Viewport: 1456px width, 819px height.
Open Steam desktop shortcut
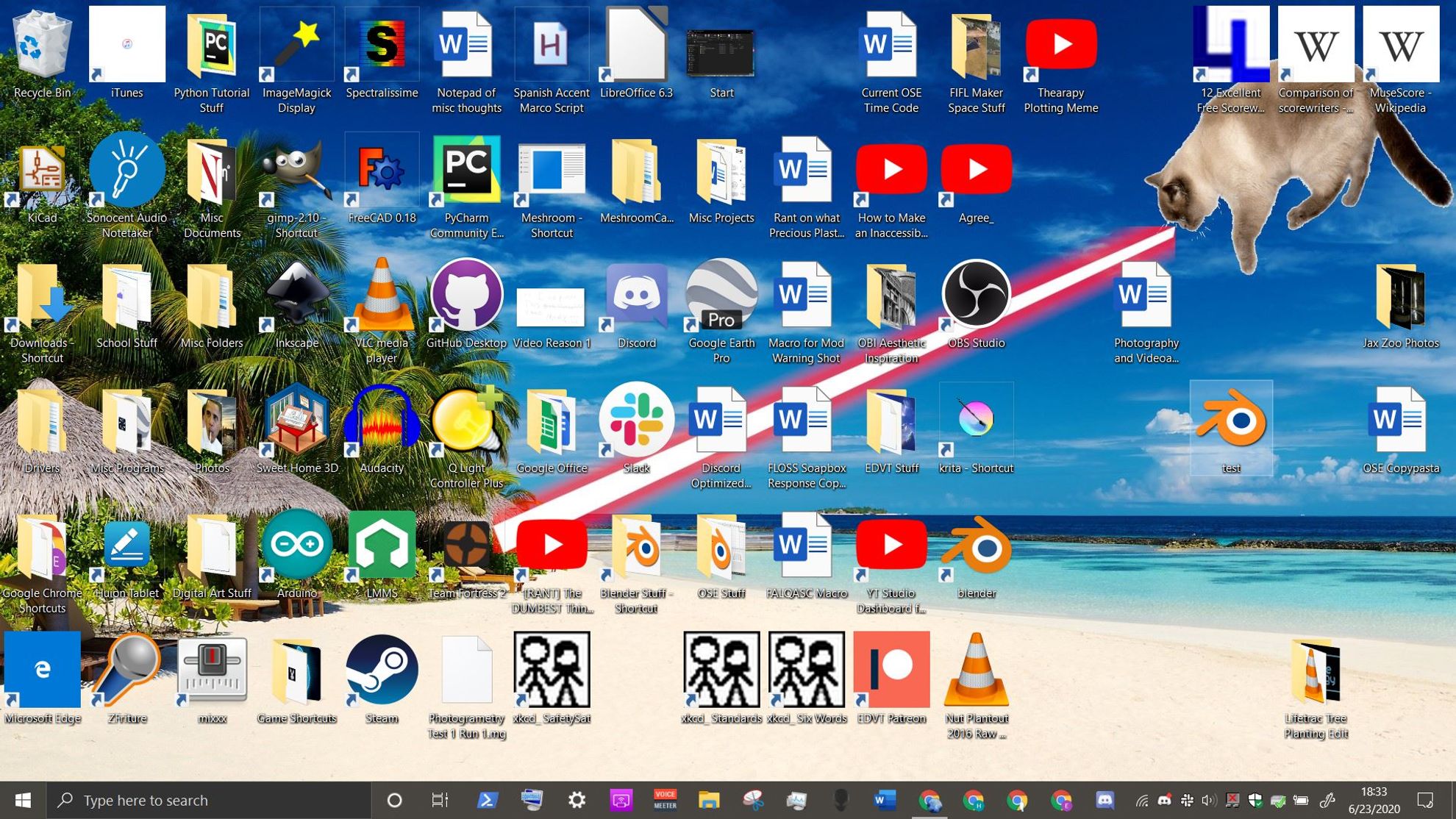click(x=382, y=670)
